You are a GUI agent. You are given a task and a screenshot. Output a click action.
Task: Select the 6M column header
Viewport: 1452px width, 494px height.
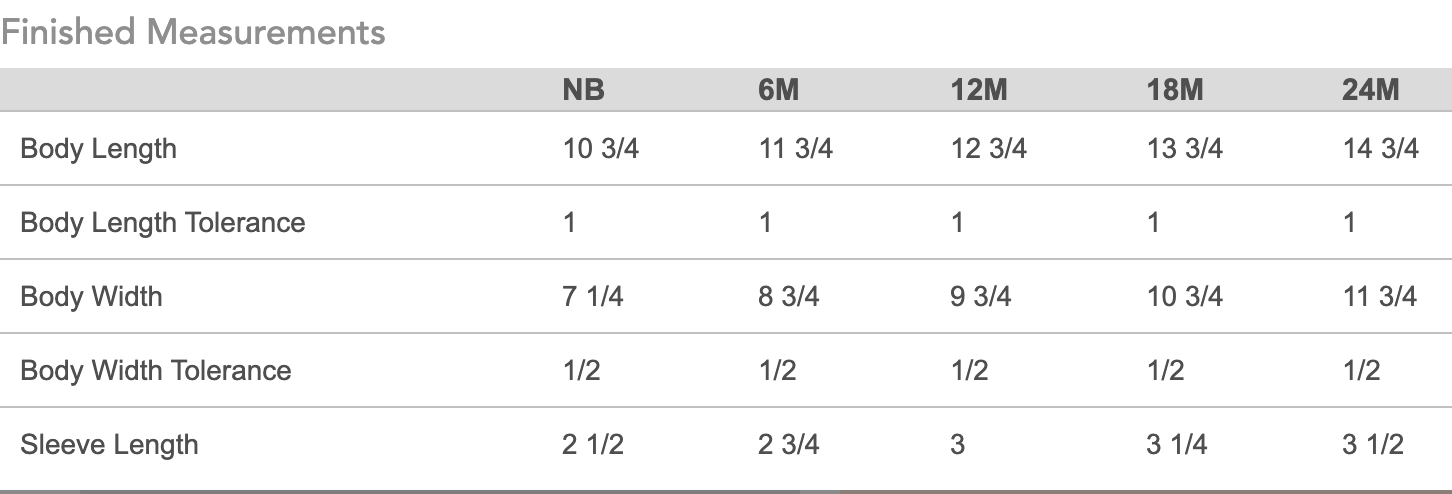pos(778,91)
